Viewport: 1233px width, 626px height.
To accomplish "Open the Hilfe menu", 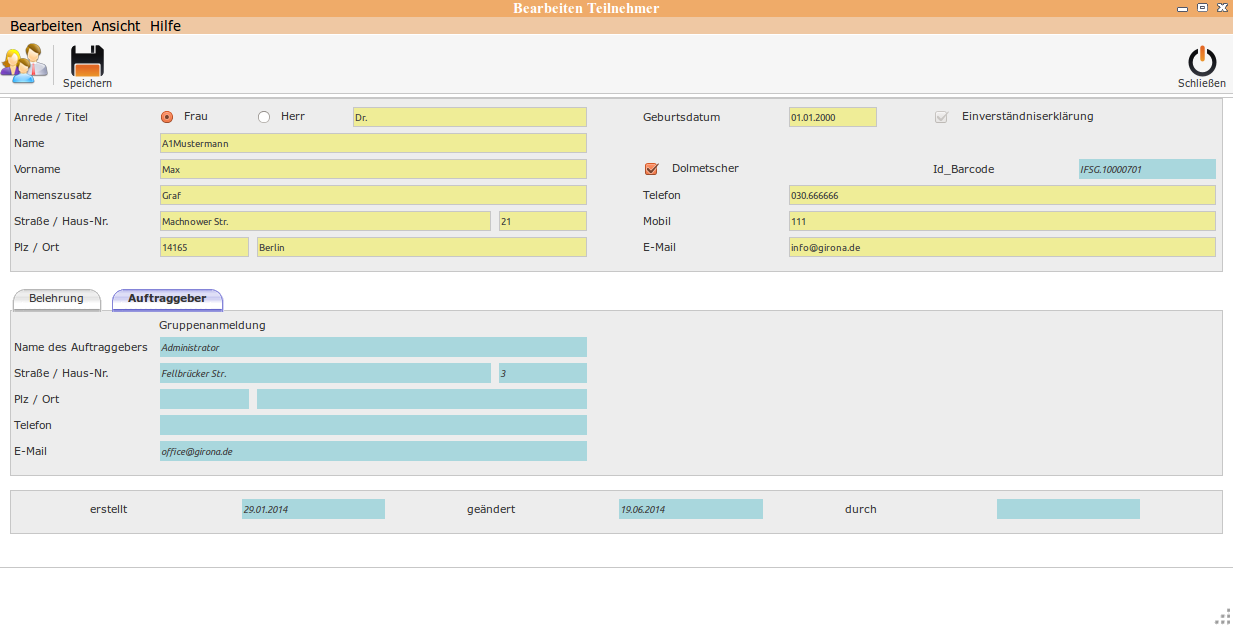I will point(165,26).
